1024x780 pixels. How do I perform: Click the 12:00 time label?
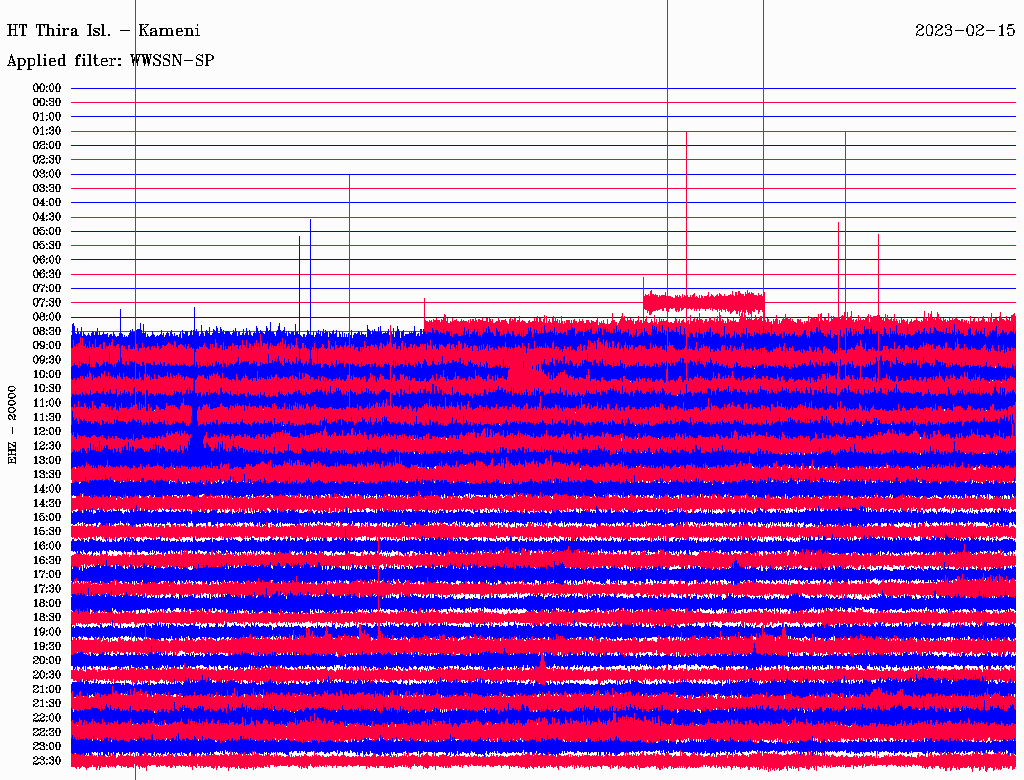point(47,432)
